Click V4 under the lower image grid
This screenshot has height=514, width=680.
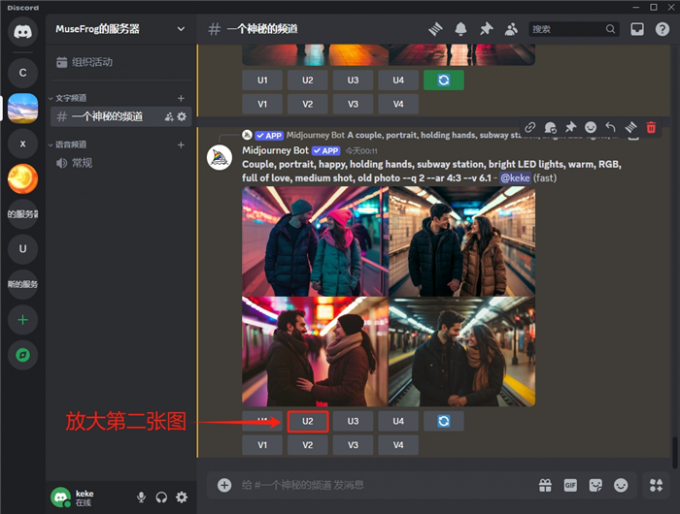[x=398, y=445]
